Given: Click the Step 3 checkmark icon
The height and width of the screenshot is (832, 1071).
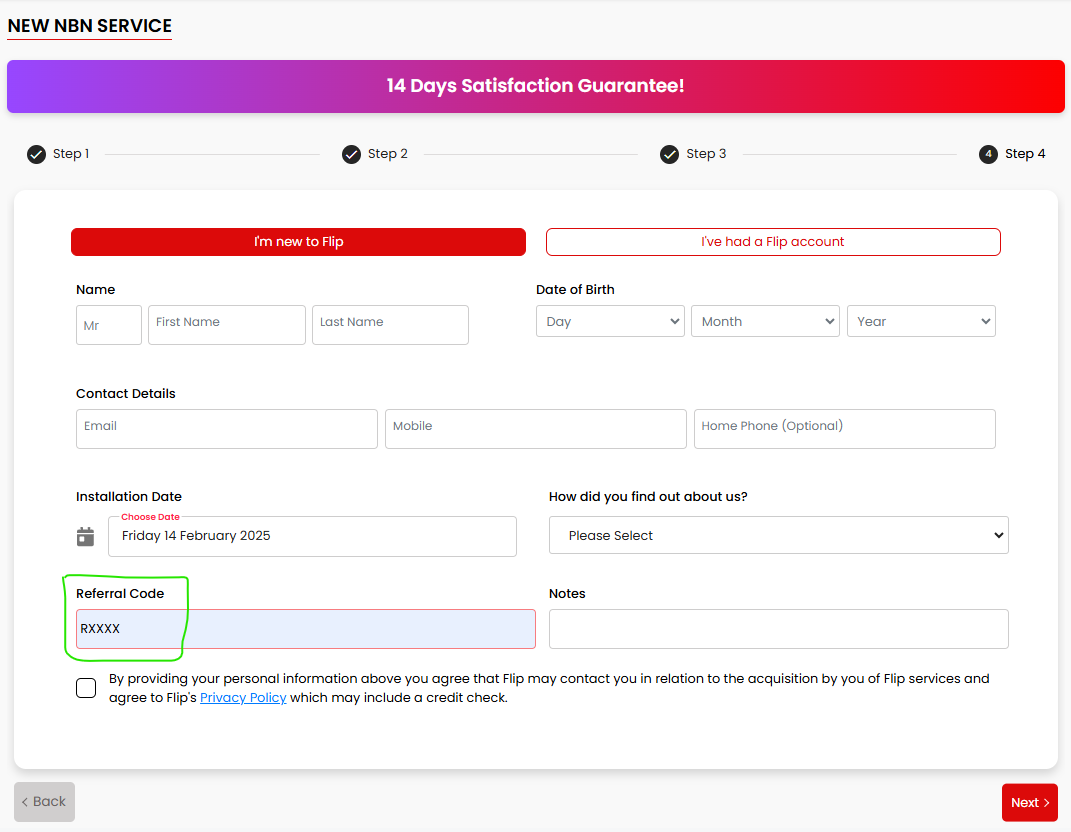Looking at the screenshot, I should [x=669, y=154].
